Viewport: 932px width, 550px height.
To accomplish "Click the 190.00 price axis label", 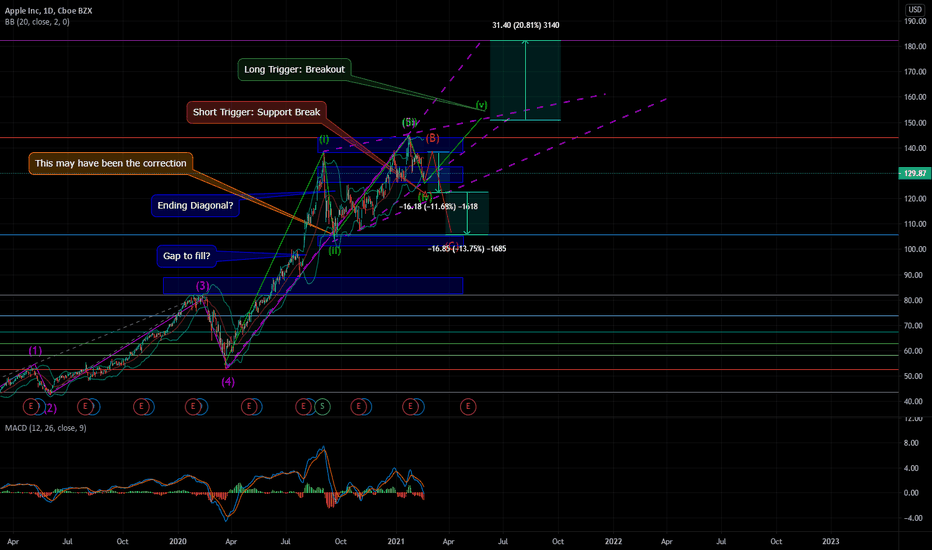I will [x=915, y=21].
